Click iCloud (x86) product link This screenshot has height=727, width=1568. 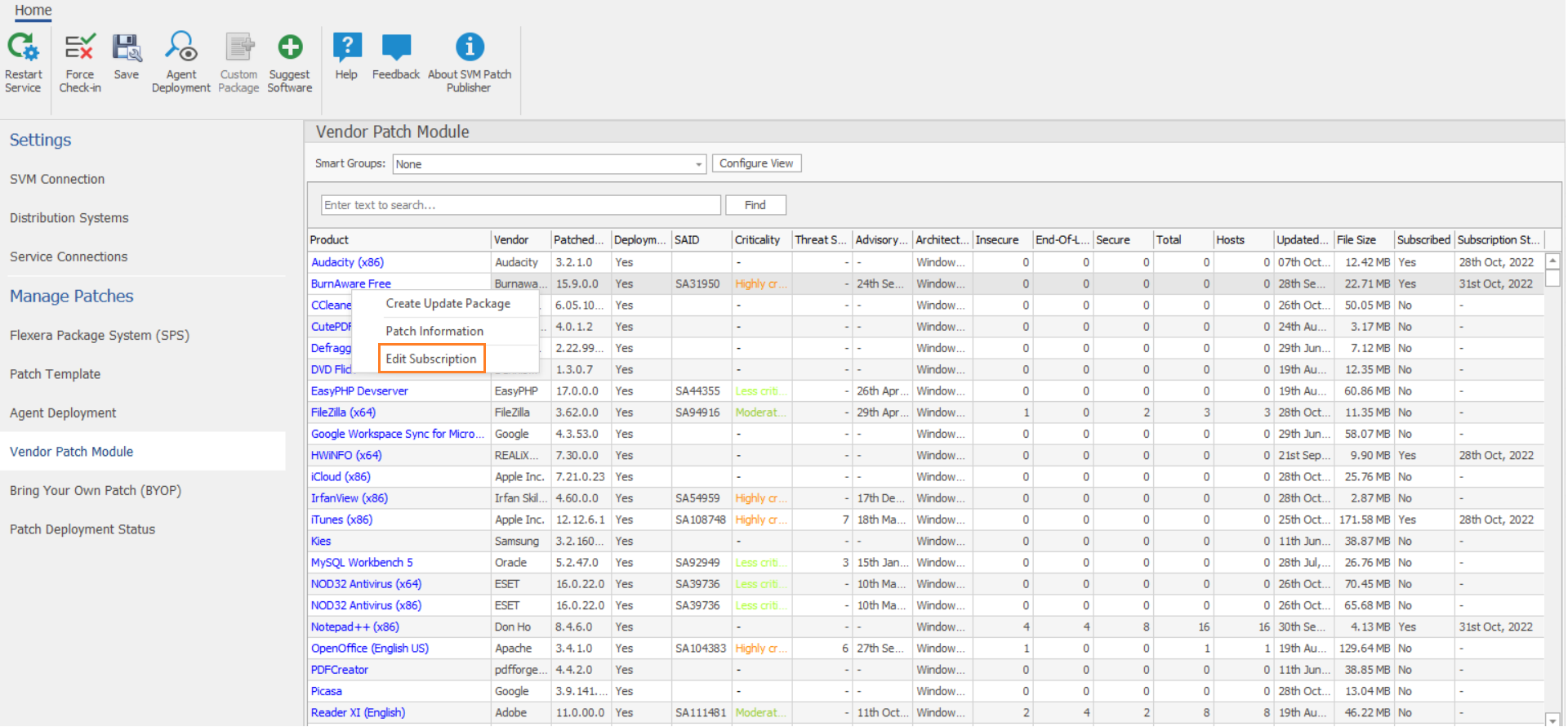341,477
